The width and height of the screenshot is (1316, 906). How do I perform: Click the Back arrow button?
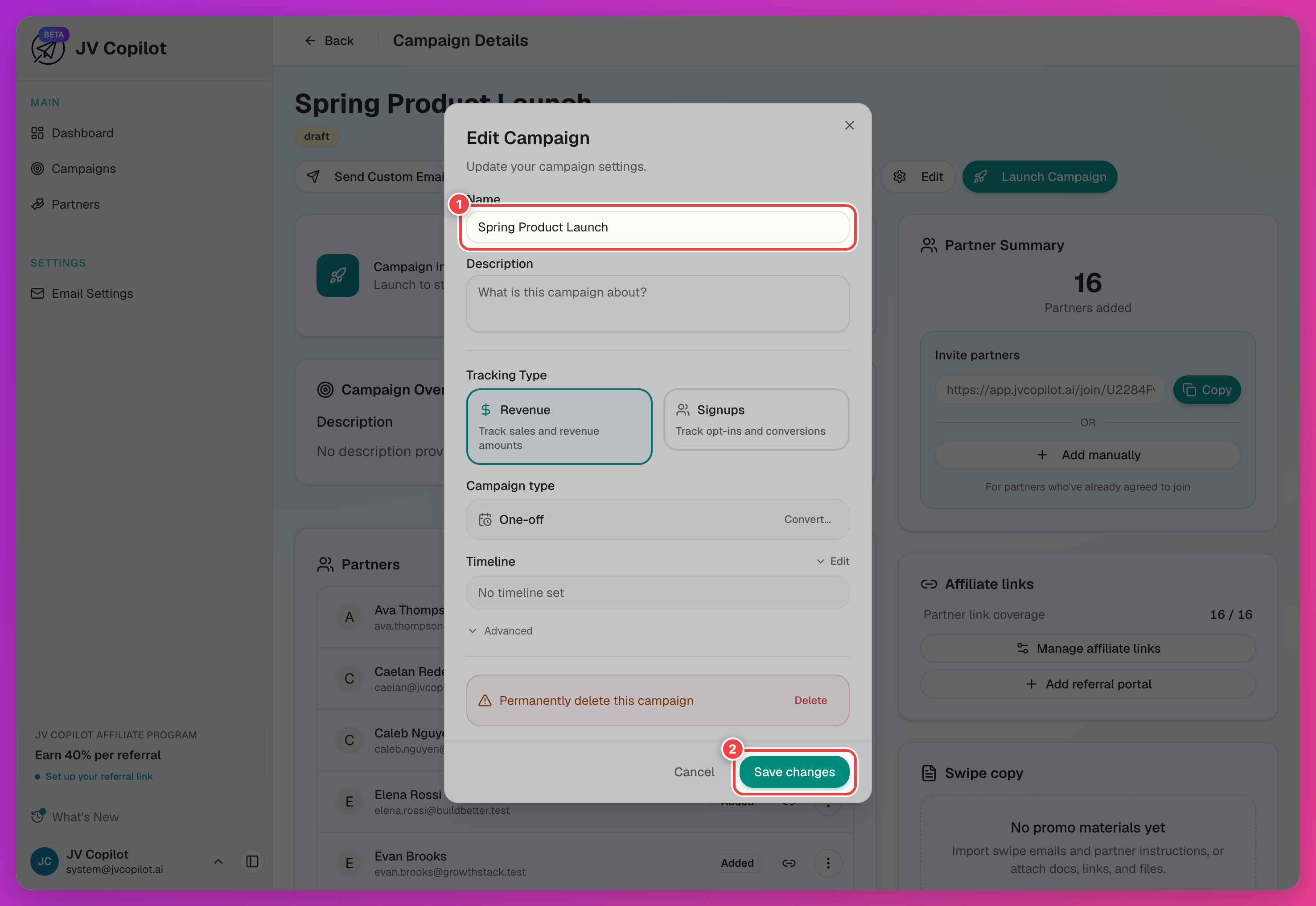329,41
